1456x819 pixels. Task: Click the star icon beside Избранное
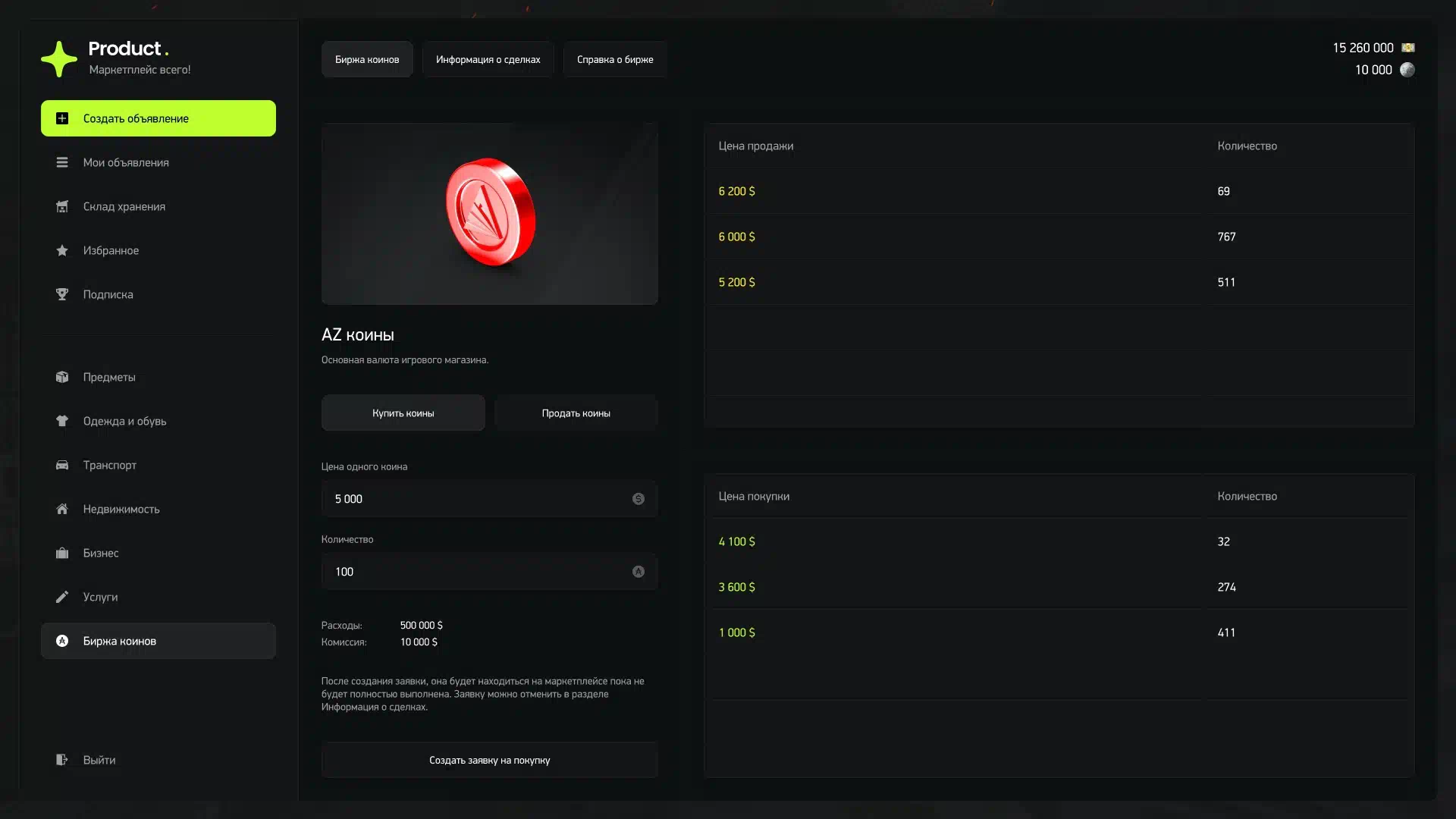[62, 250]
